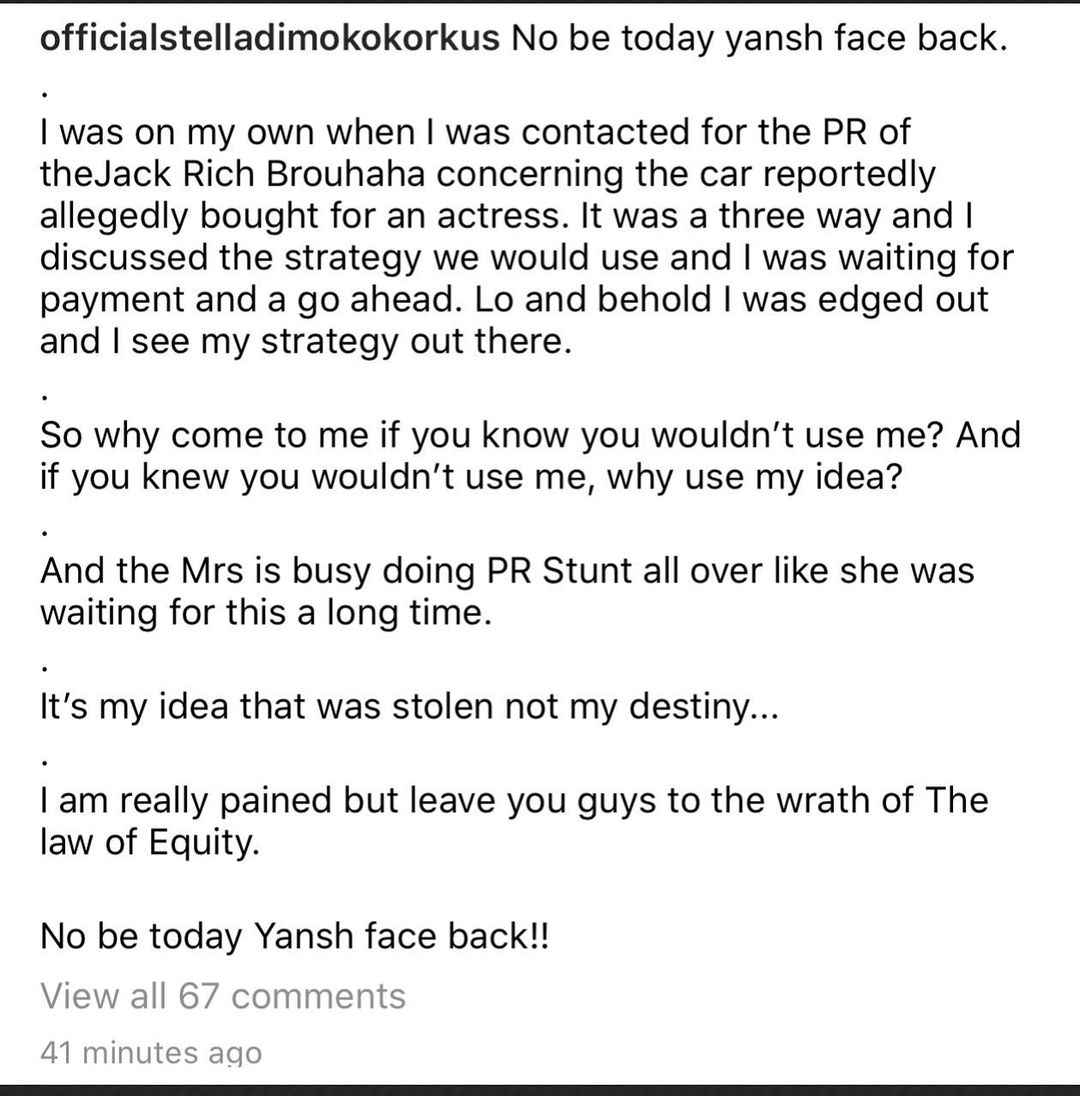This screenshot has height=1096, width=1080.
Task: Click the line "and I see my strategy out there"
Action: coord(305,342)
